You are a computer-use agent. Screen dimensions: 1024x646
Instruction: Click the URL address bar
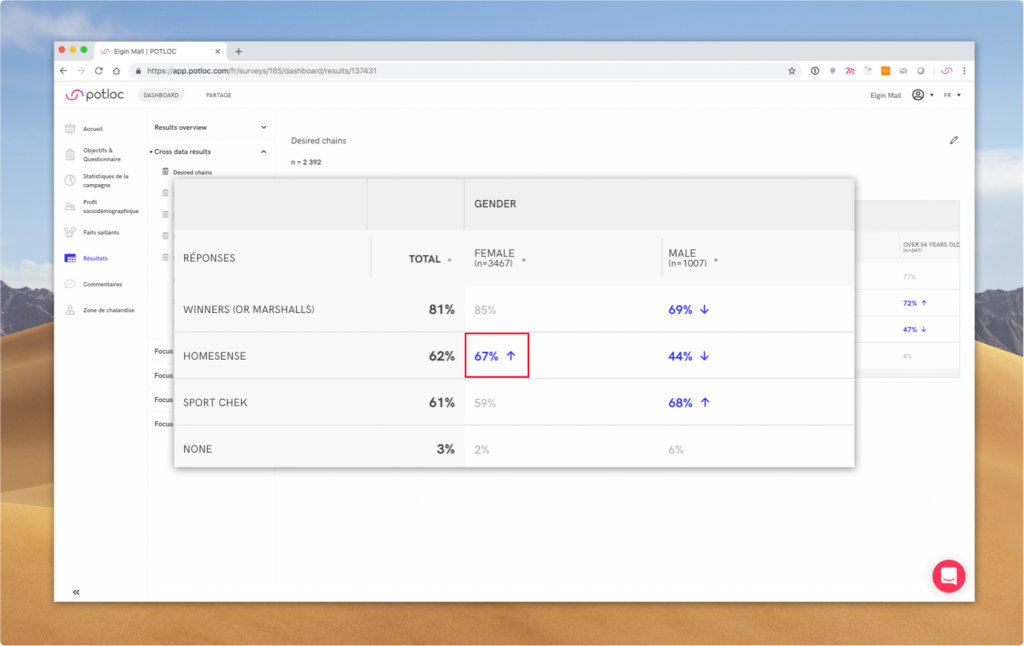[457, 71]
